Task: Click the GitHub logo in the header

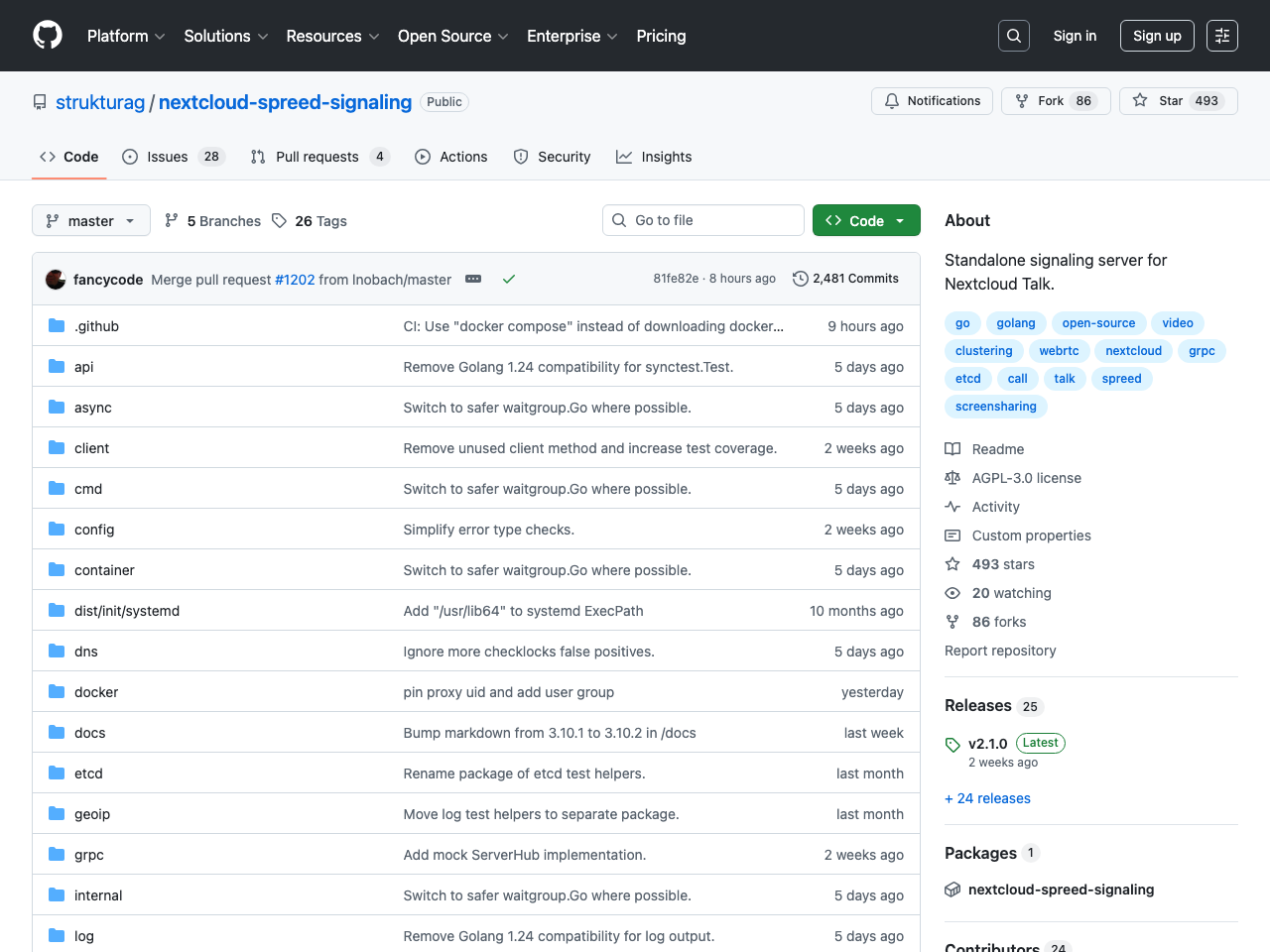Action: point(47,35)
